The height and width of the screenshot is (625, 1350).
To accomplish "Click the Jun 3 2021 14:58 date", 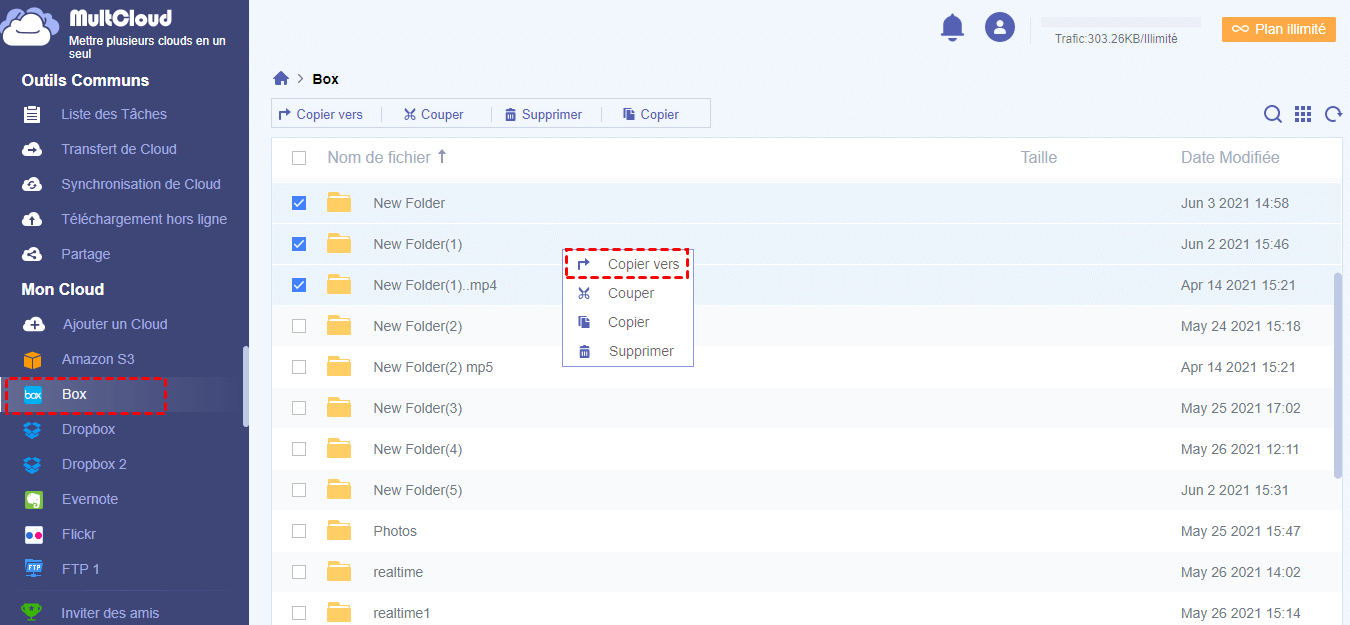I will 1235,203.
